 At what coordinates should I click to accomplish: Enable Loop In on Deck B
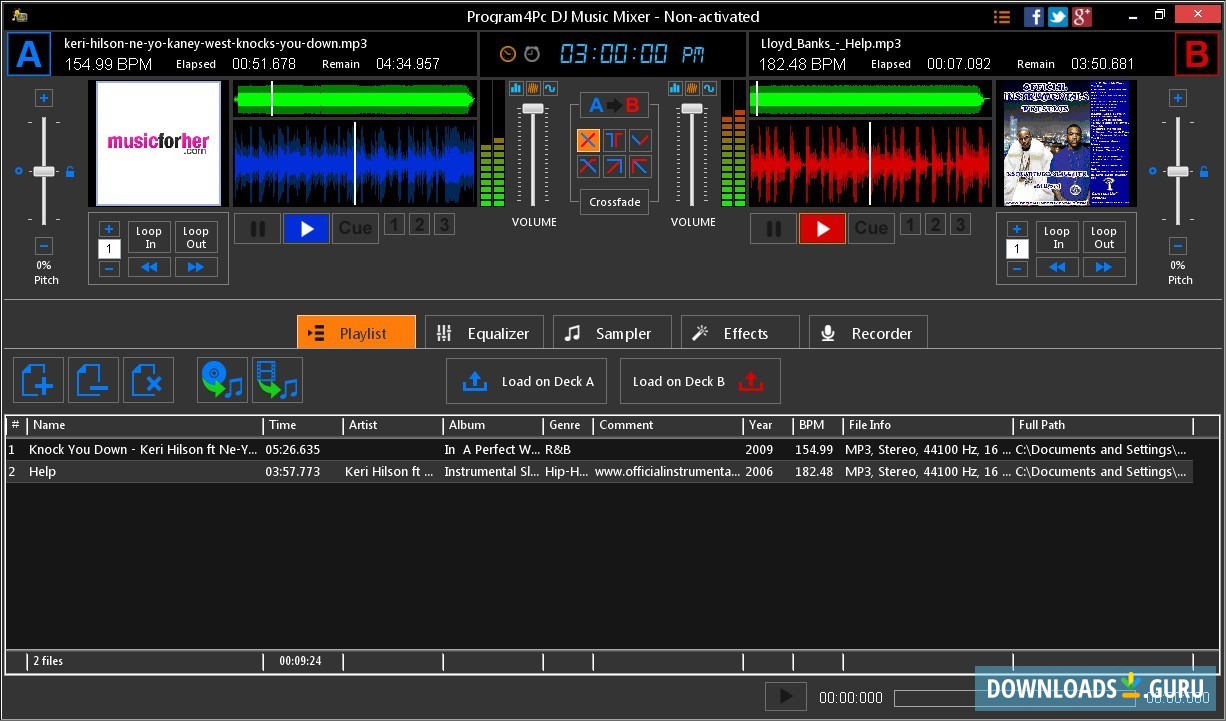(x=1057, y=237)
